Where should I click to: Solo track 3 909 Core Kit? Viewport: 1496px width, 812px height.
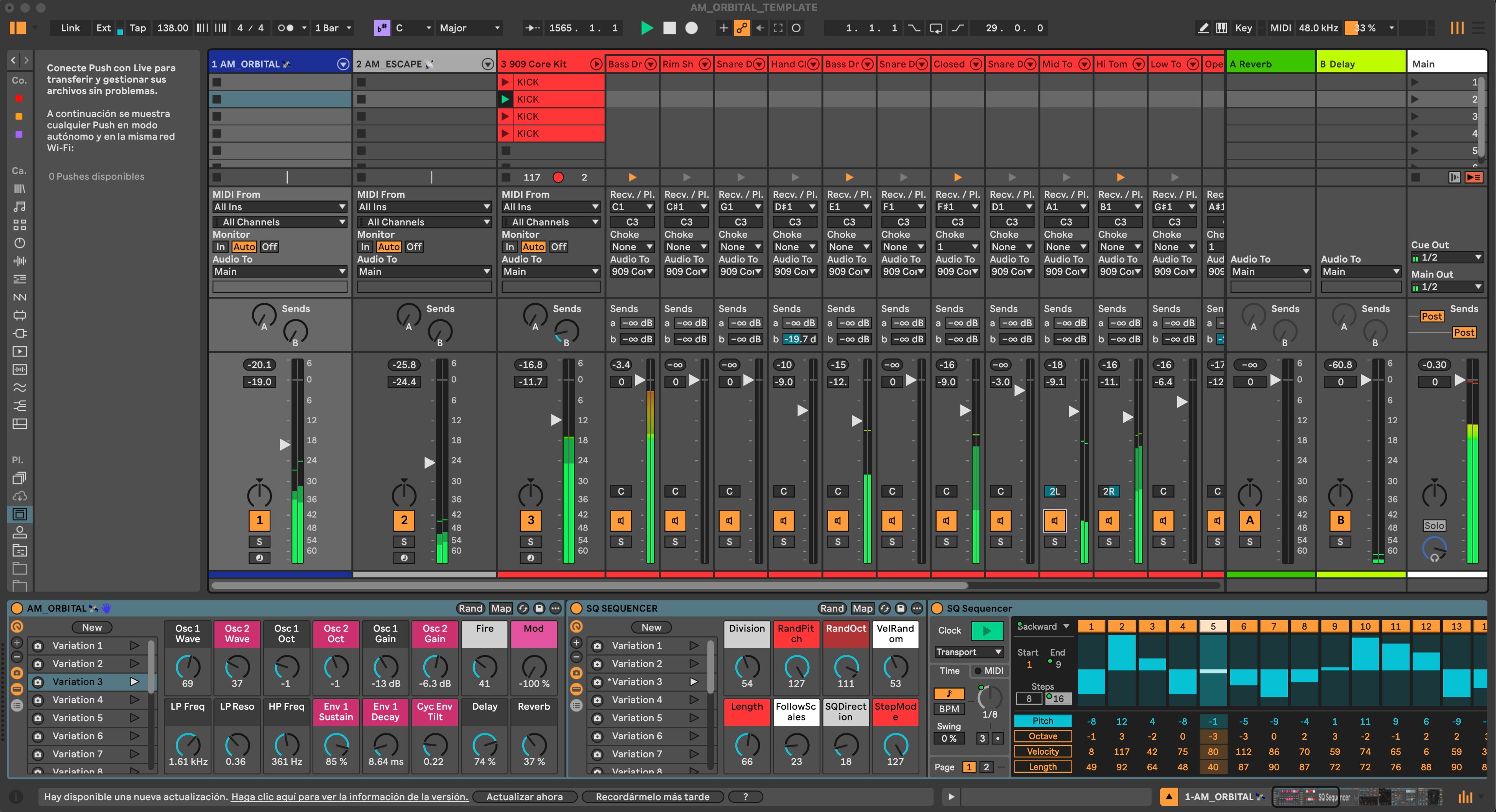pos(530,541)
